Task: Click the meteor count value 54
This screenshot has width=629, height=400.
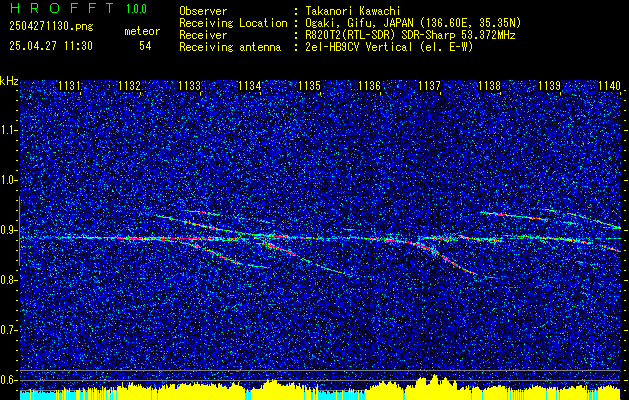Action: point(145,46)
